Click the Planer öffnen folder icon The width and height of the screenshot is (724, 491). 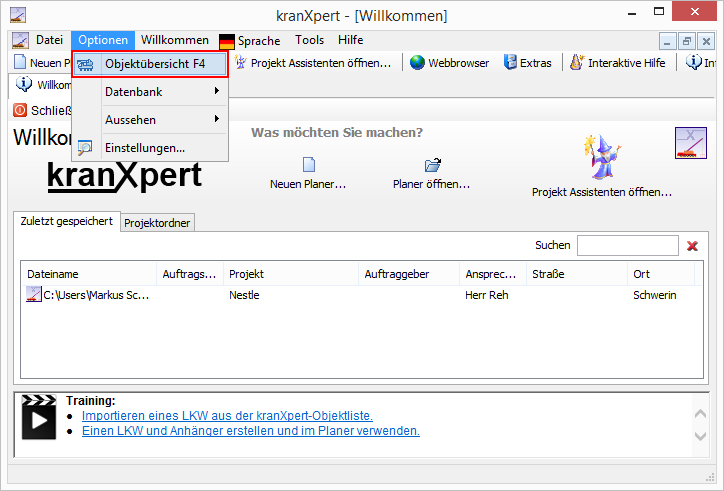point(432,165)
